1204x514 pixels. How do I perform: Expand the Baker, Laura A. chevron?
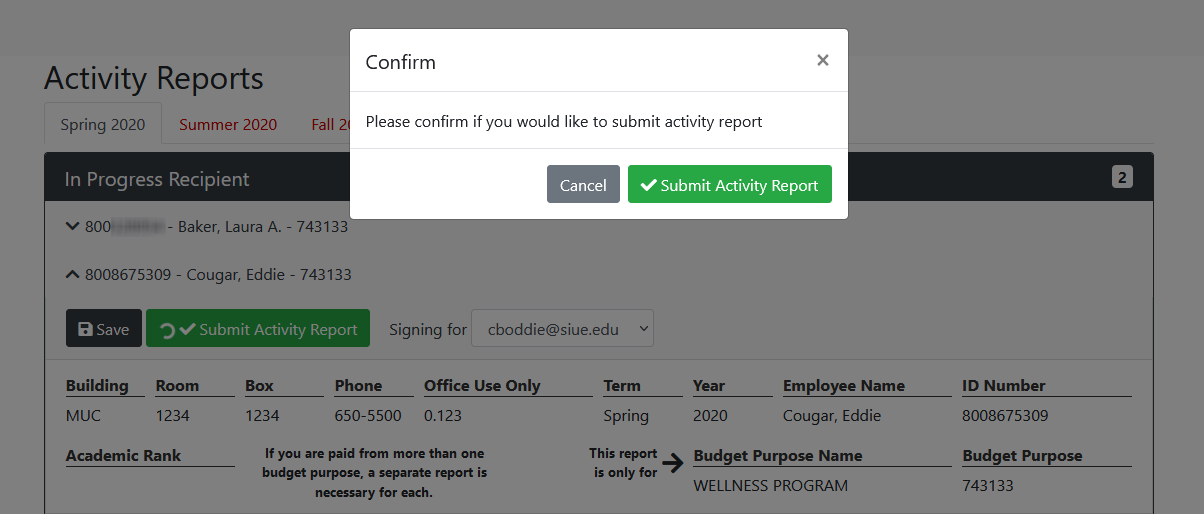(x=72, y=227)
